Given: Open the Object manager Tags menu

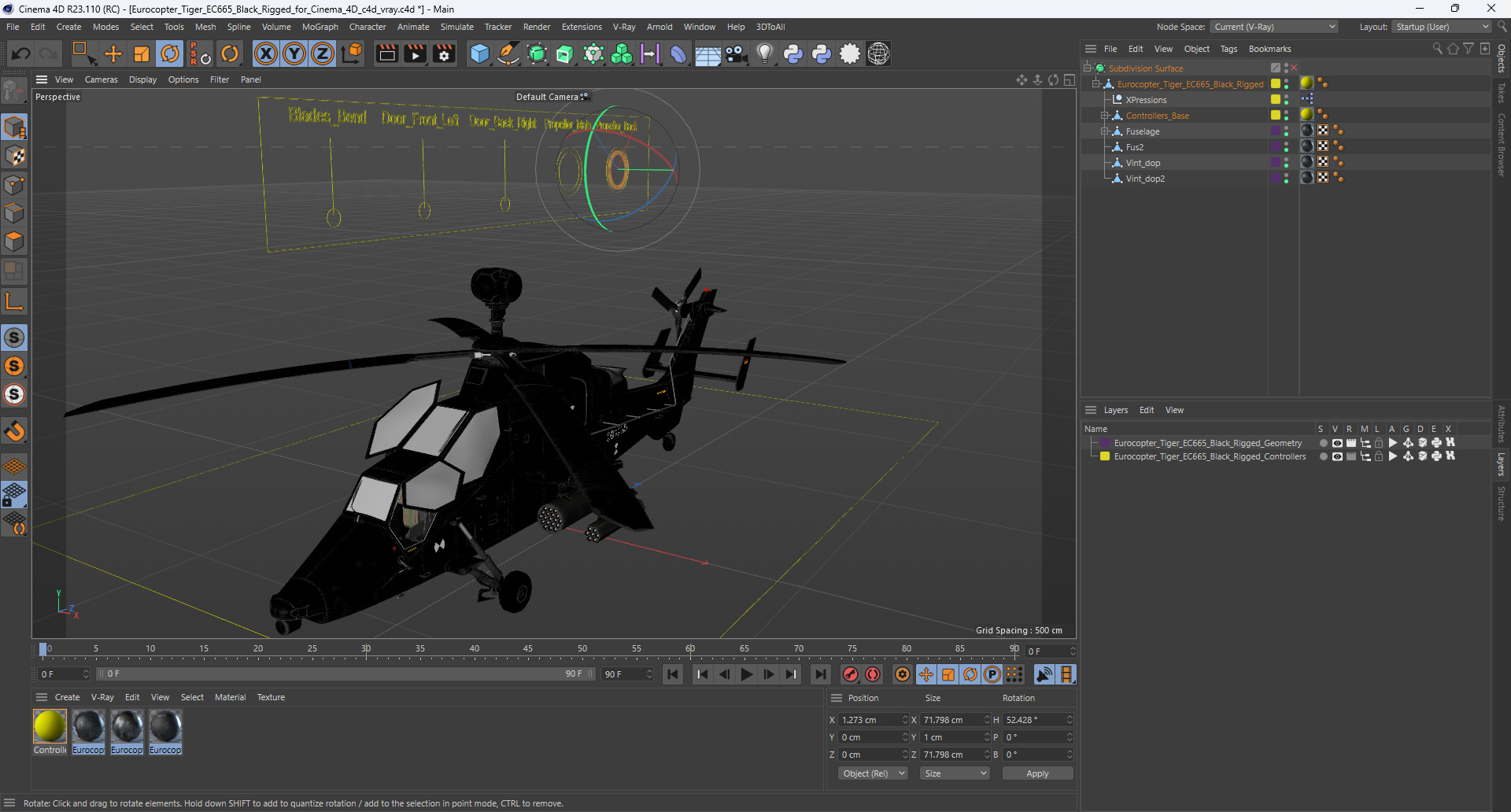Looking at the screenshot, I should pos(1228,49).
